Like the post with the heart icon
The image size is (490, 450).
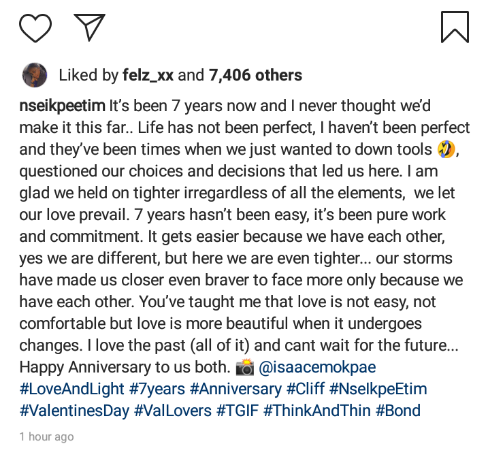click(x=35, y=28)
